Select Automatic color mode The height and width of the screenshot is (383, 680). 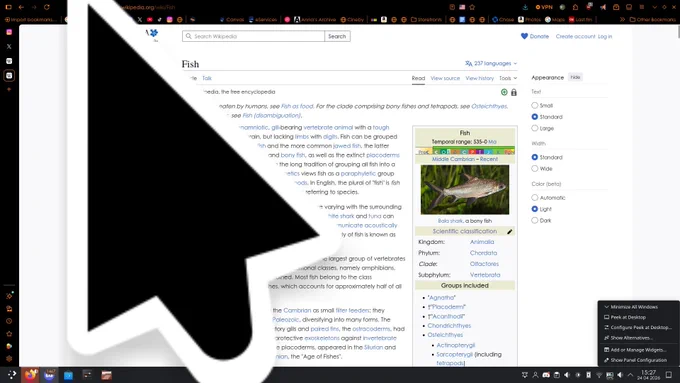[534, 197]
